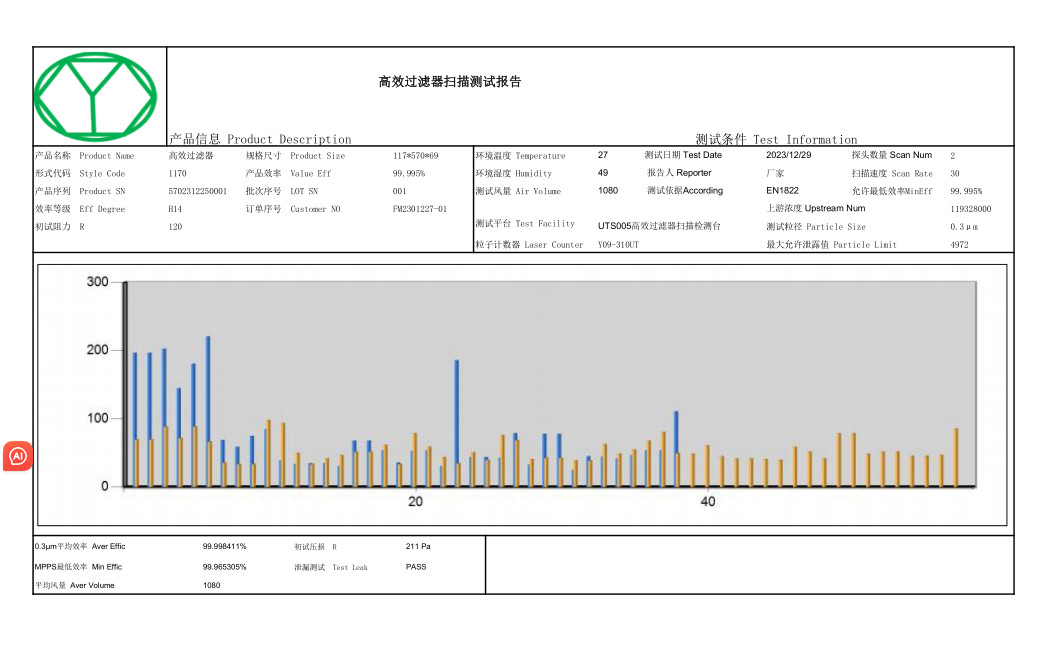The width and height of the screenshot is (1046, 650).
Task: Click the red AI assistant floating icon
Action: (x=18, y=456)
